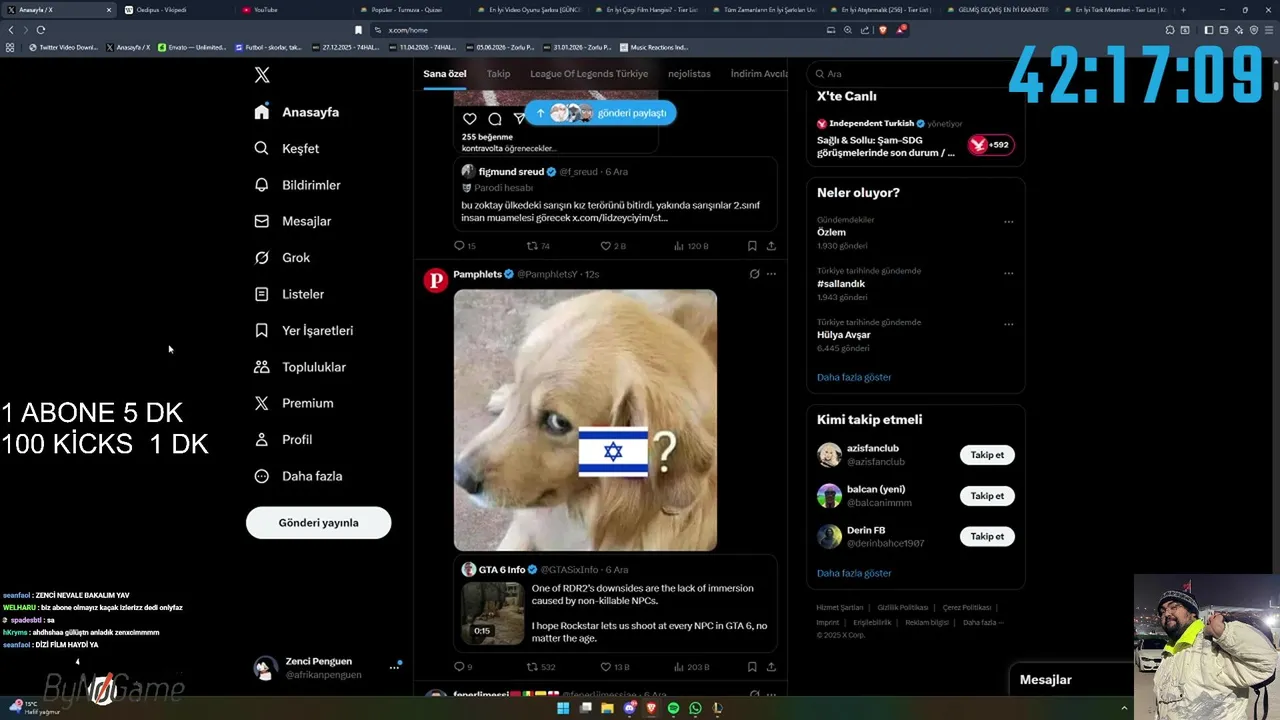
Task: Follow azisfanclub with Takip et
Action: tap(987, 455)
